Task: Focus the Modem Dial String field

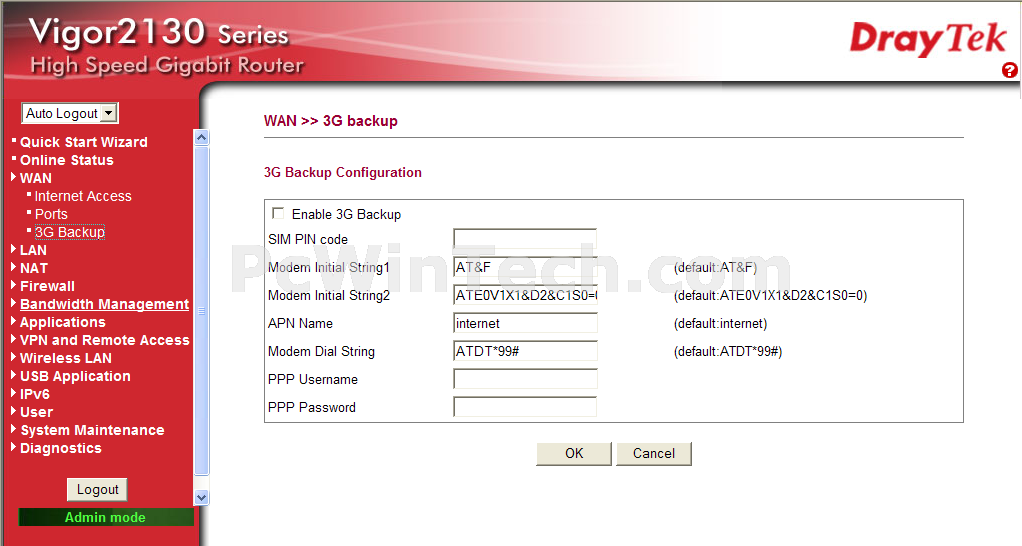Action: pos(525,351)
